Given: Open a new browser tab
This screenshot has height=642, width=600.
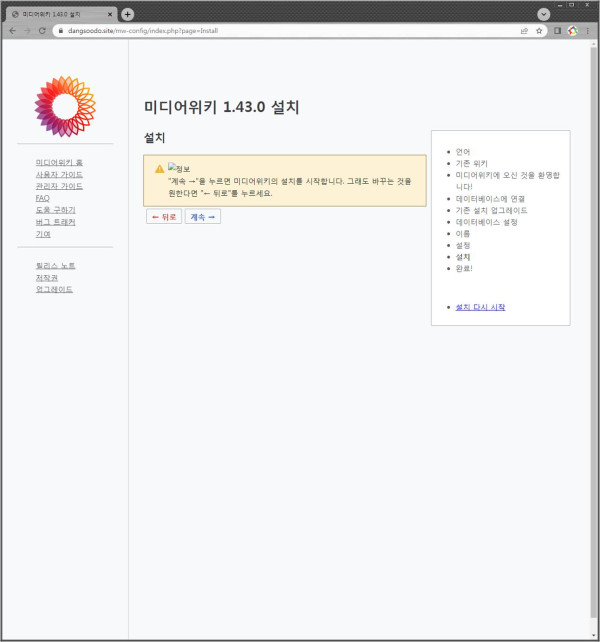Looking at the screenshot, I should pyautogui.click(x=127, y=14).
